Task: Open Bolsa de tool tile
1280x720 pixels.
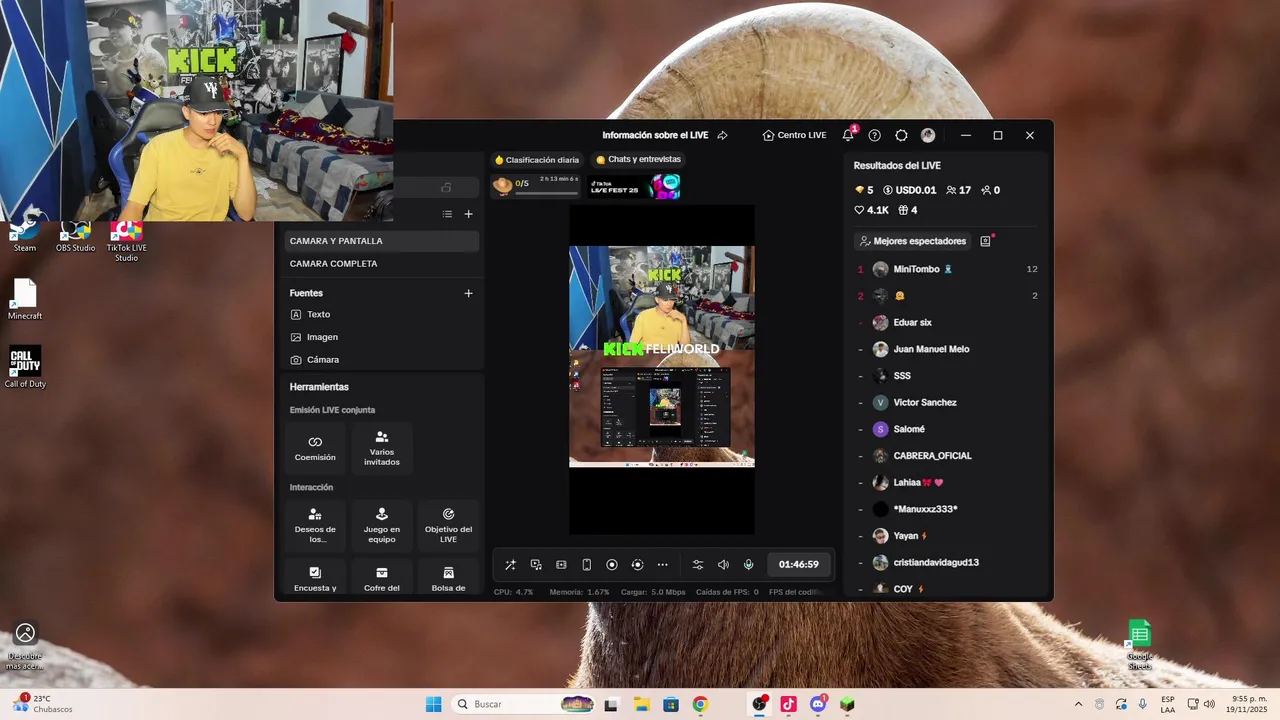Action: tap(448, 578)
